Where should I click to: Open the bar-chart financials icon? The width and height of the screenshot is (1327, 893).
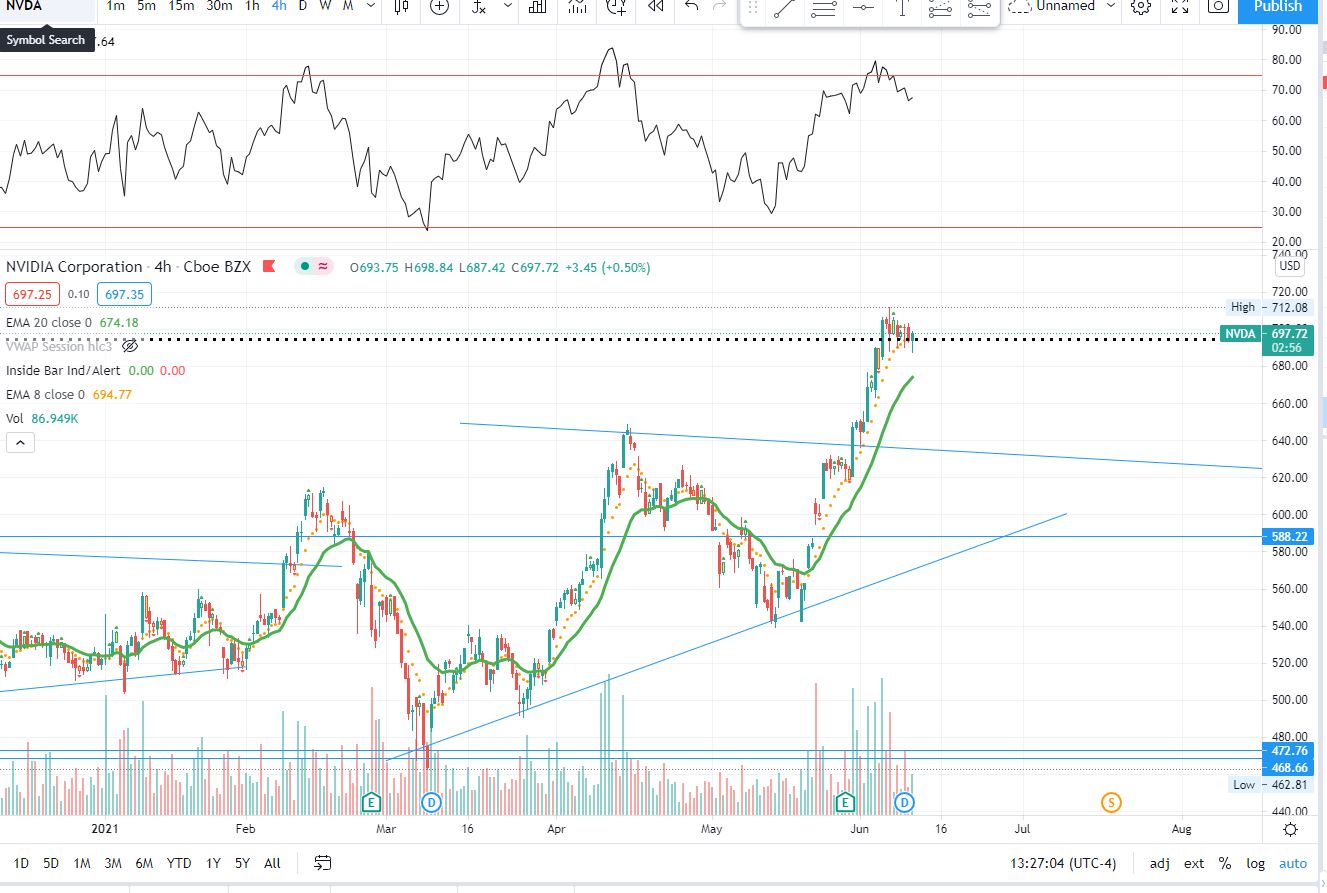[x=538, y=6]
